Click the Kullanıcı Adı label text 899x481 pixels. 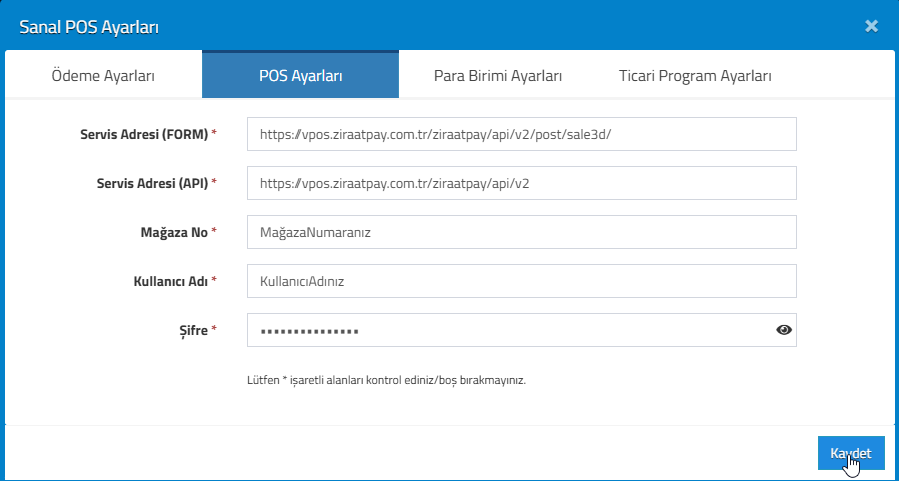pos(171,281)
